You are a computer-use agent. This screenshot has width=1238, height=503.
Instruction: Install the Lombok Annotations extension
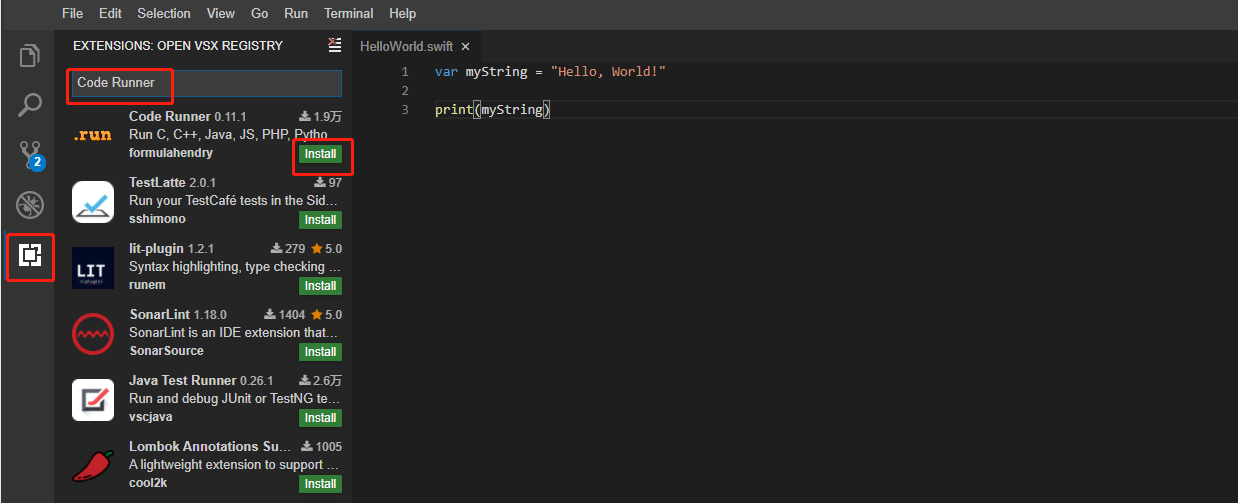[x=320, y=484]
